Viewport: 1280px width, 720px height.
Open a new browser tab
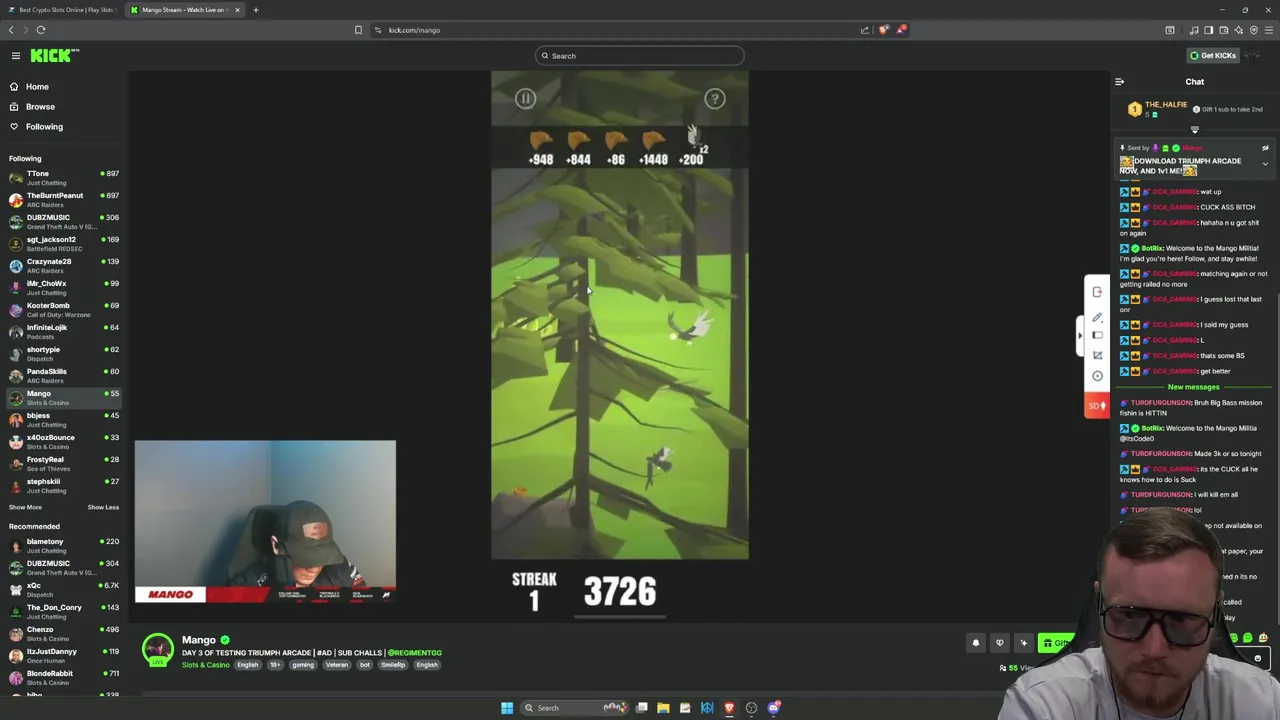coord(255,10)
